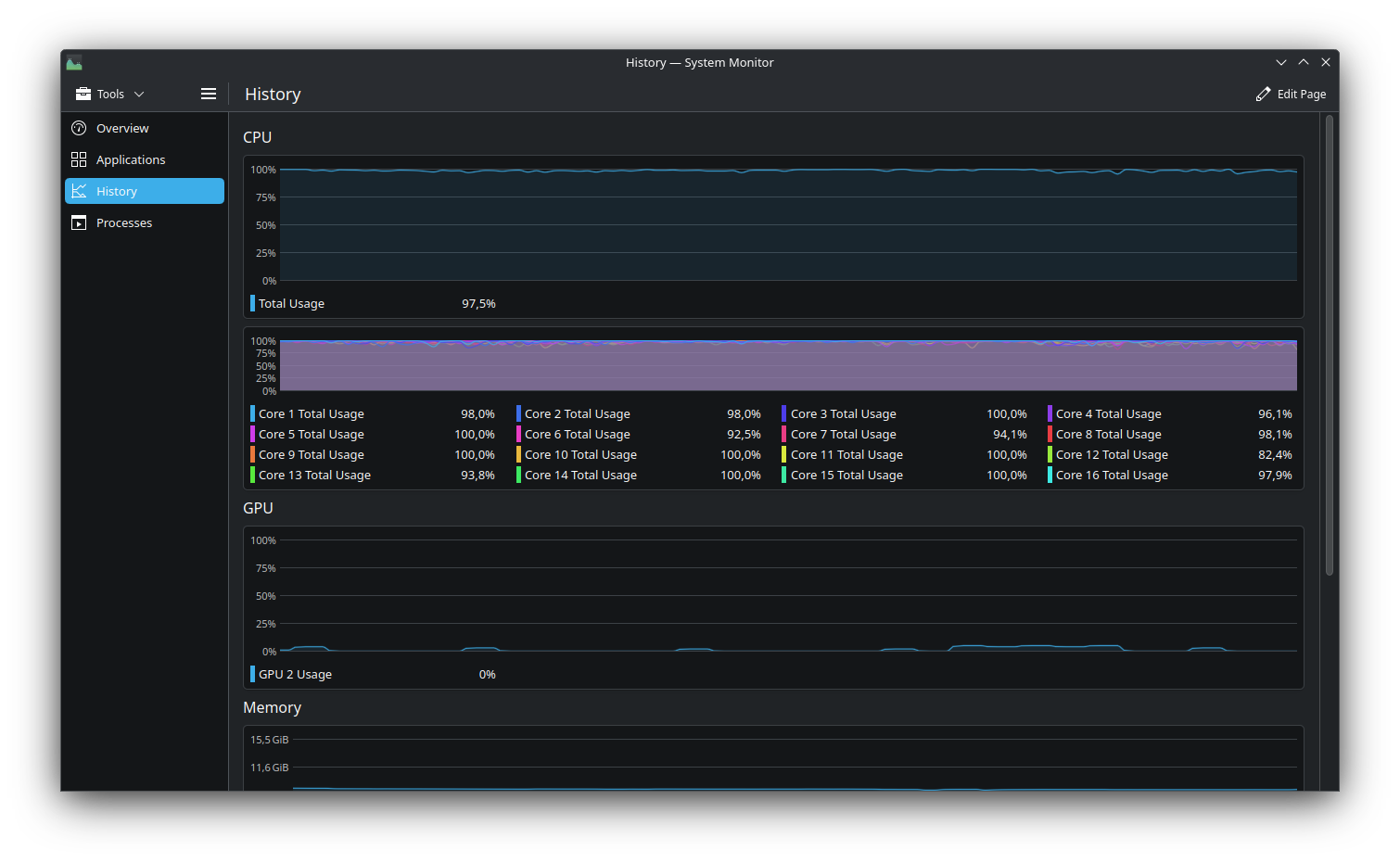Click the Overview gauge icon in sidebar

(x=79, y=128)
